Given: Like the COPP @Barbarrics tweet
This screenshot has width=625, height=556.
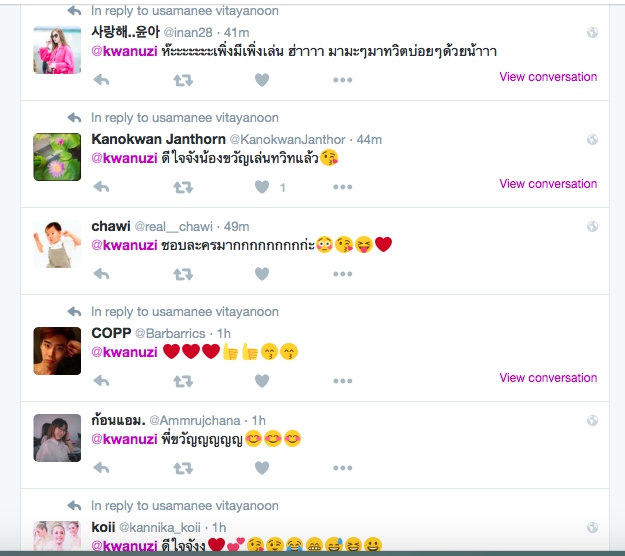Looking at the screenshot, I should point(262,381).
